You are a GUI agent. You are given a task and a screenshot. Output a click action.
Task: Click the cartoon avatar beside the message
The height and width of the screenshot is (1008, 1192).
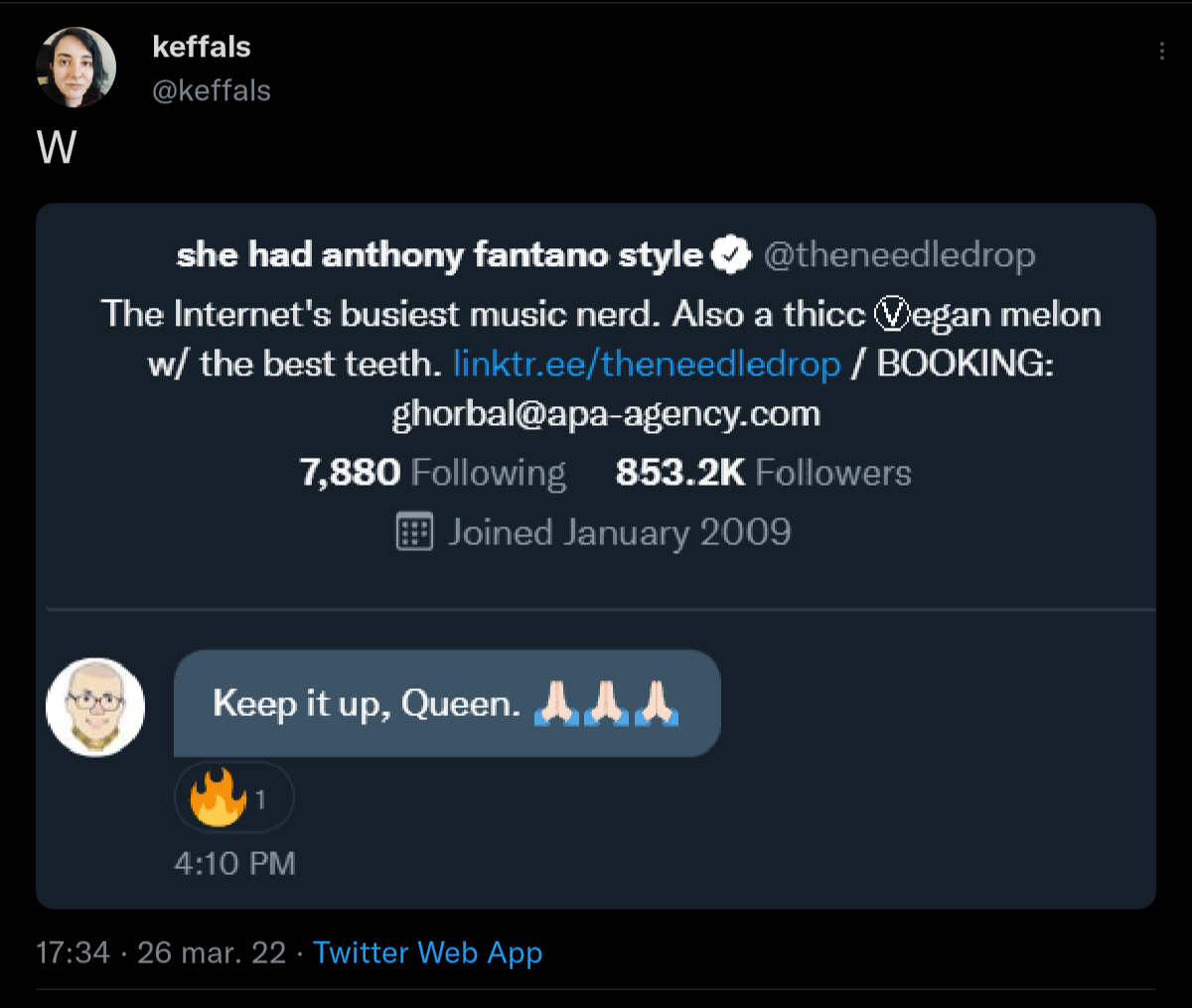click(95, 707)
